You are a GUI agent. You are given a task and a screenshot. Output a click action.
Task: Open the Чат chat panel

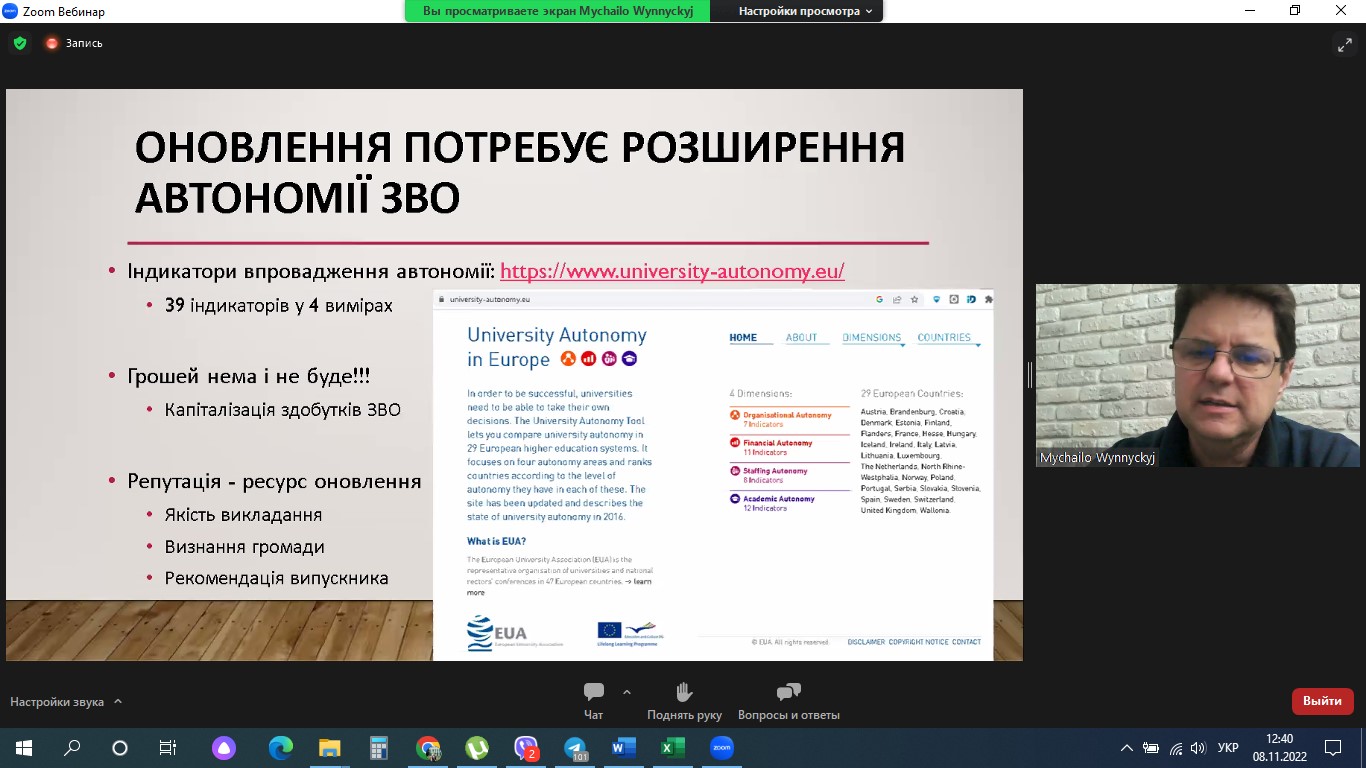(x=594, y=700)
